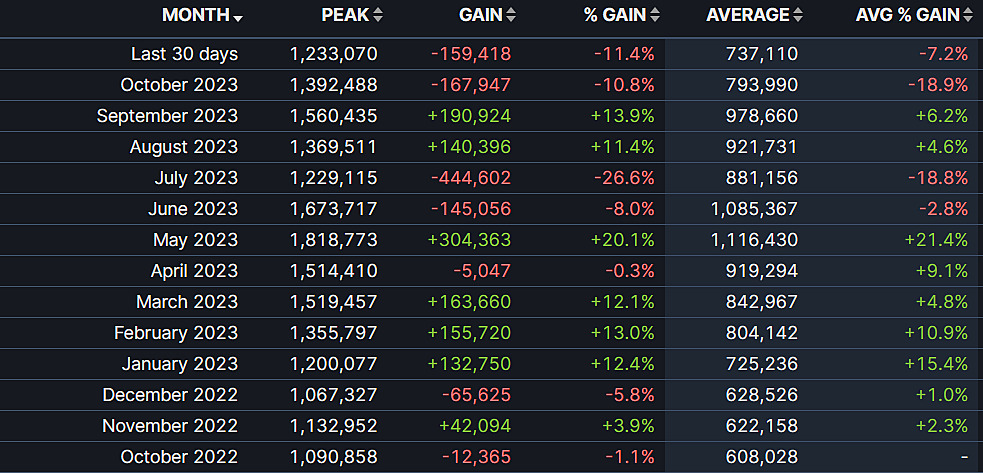Click the AVG % GAIN header label
Image resolution: width=983 pixels, height=473 pixels.
pyautogui.click(x=907, y=15)
